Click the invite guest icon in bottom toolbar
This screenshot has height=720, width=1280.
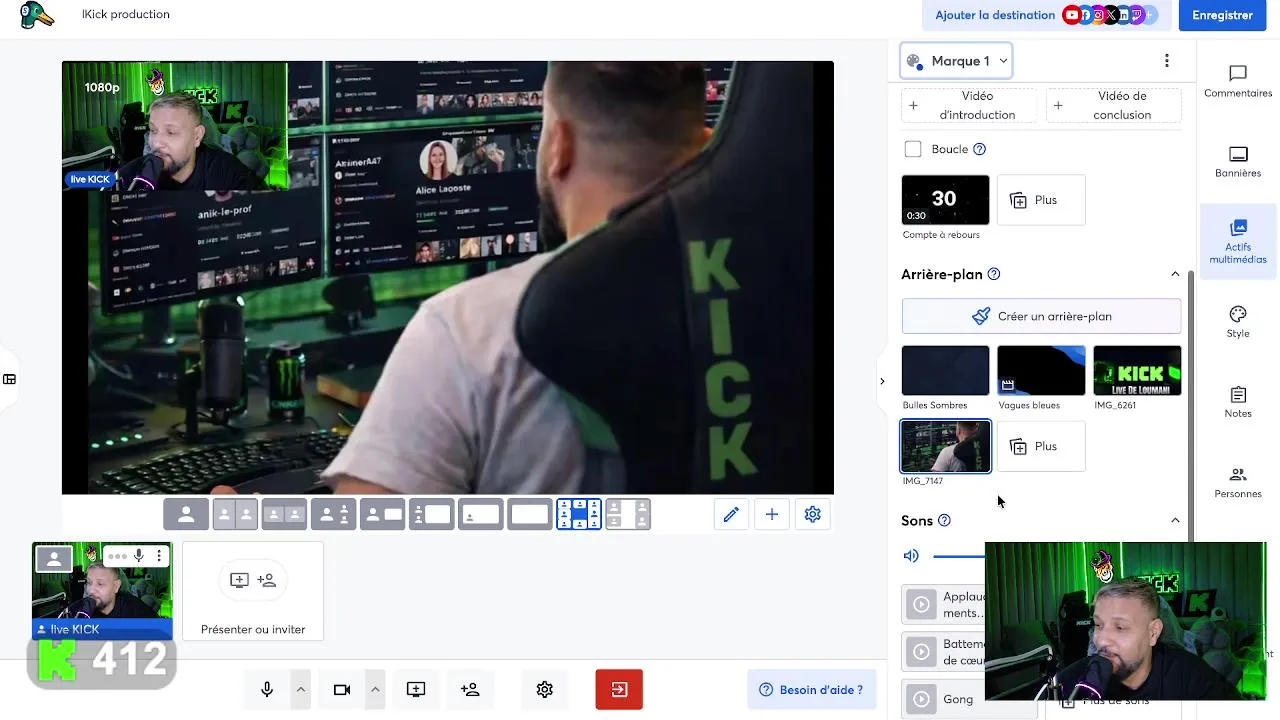[470, 690]
